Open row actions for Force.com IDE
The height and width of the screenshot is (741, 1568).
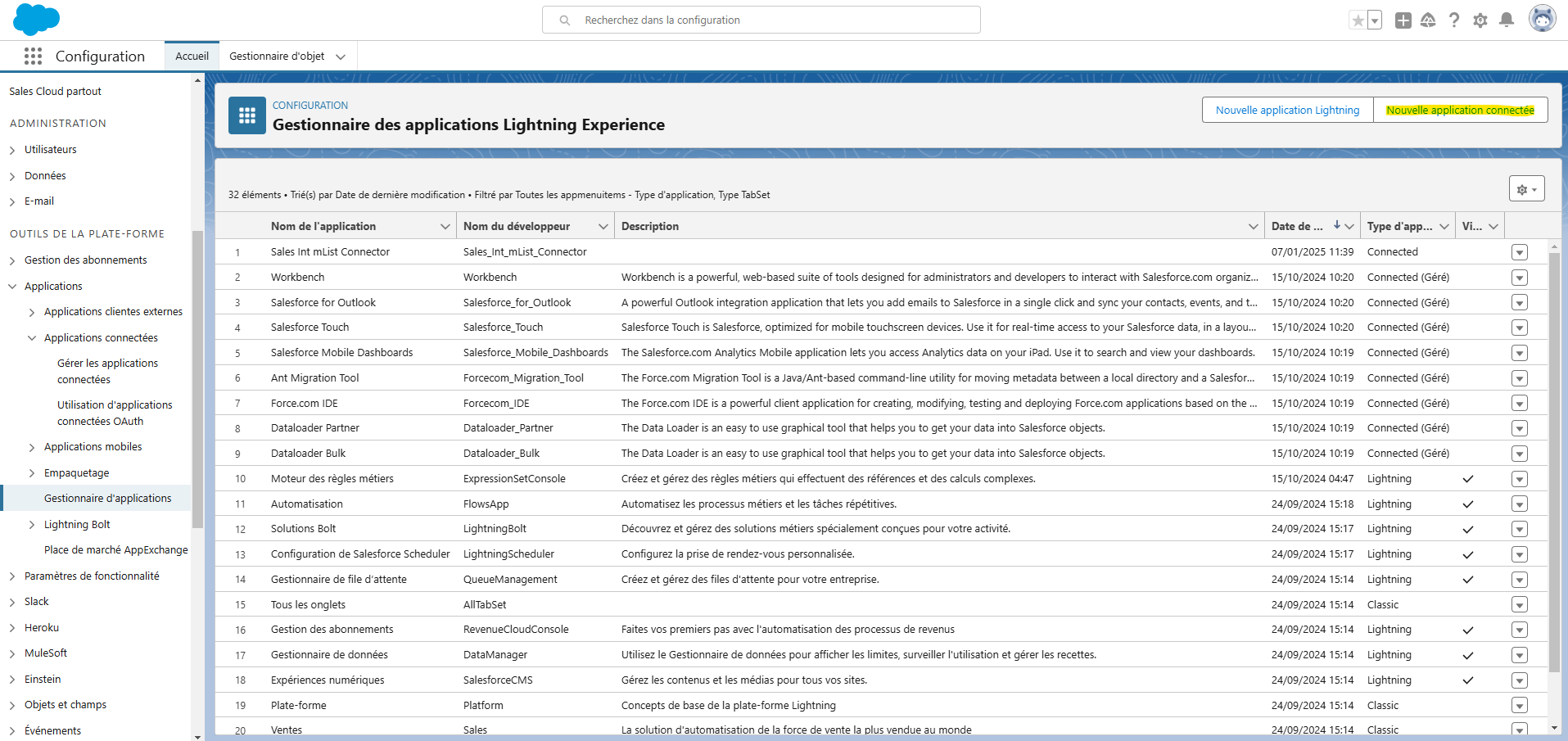(1520, 404)
